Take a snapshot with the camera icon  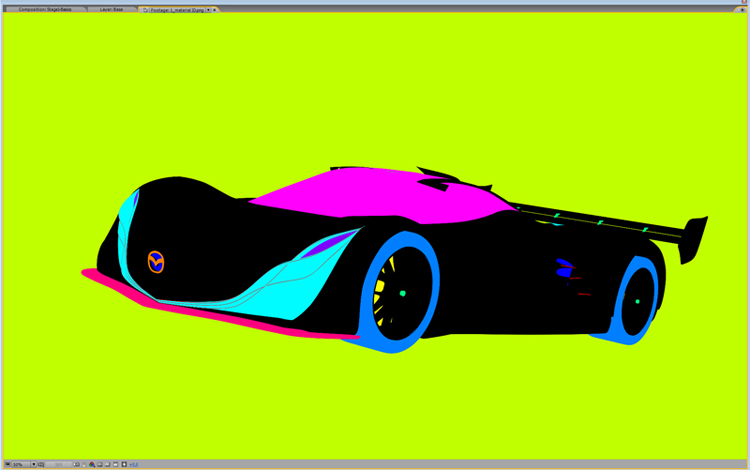click(77, 464)
